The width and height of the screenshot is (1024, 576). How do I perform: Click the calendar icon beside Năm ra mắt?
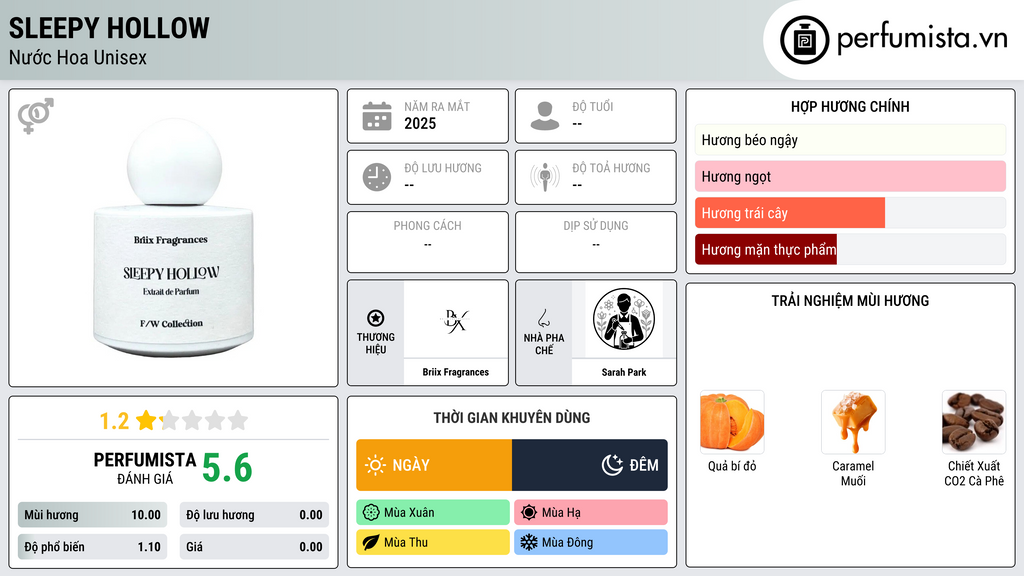[x=377, y=116]
